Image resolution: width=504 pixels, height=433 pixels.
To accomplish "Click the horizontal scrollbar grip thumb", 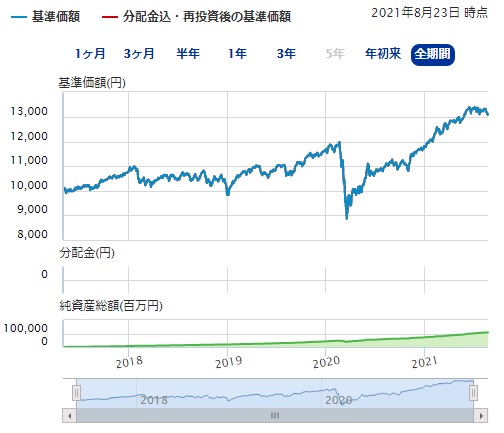I will pos(275,416).
